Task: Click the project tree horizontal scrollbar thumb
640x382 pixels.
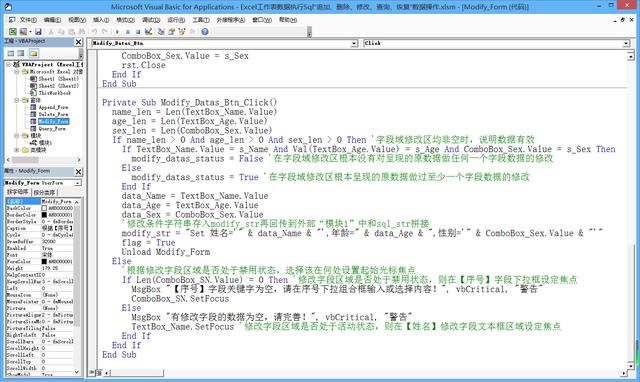Action: [25, 160]
